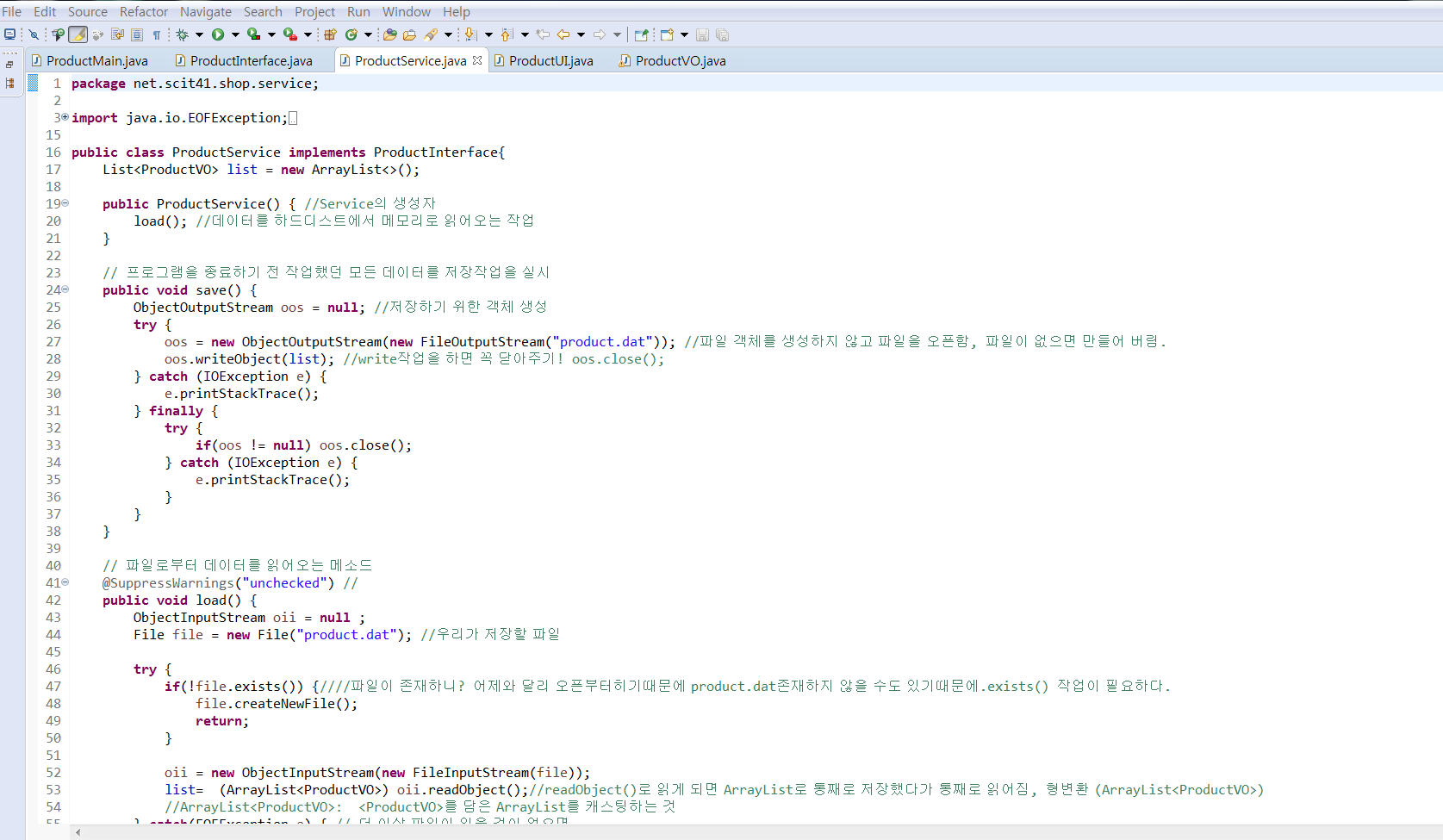
Task: Open the Source menu
Action: tap(88, 11)
